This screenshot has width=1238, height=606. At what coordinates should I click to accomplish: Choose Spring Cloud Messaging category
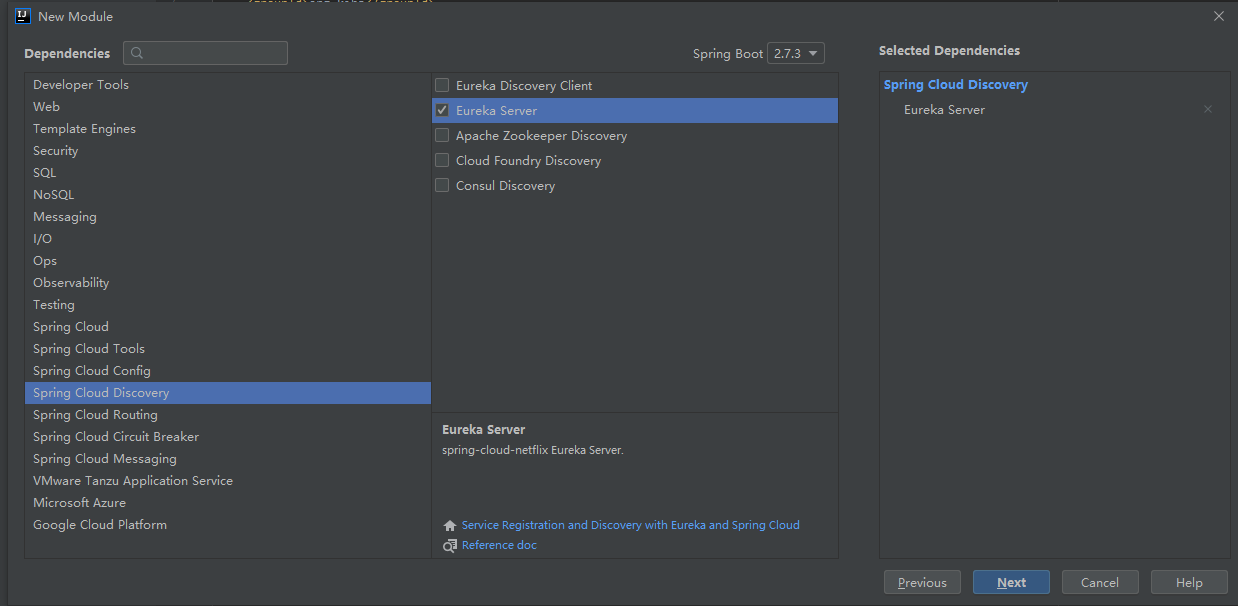point(228,459)
